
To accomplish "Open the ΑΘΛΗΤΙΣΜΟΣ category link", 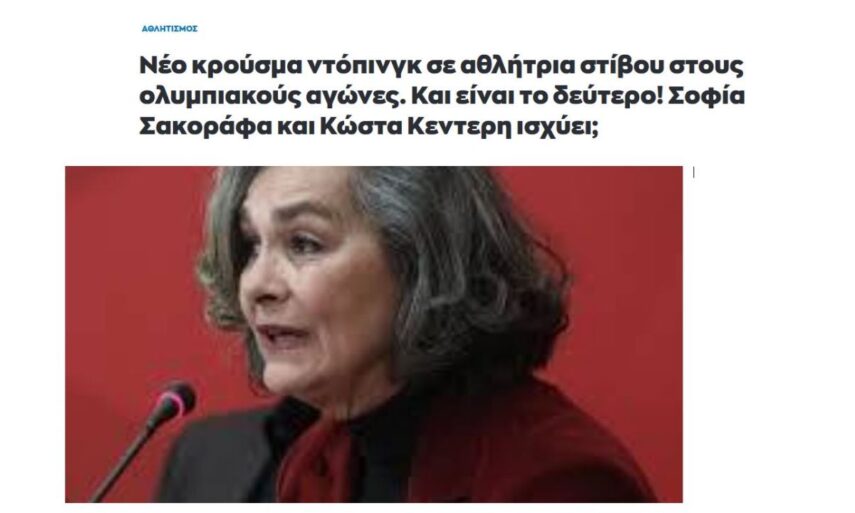I will point(170,29).
